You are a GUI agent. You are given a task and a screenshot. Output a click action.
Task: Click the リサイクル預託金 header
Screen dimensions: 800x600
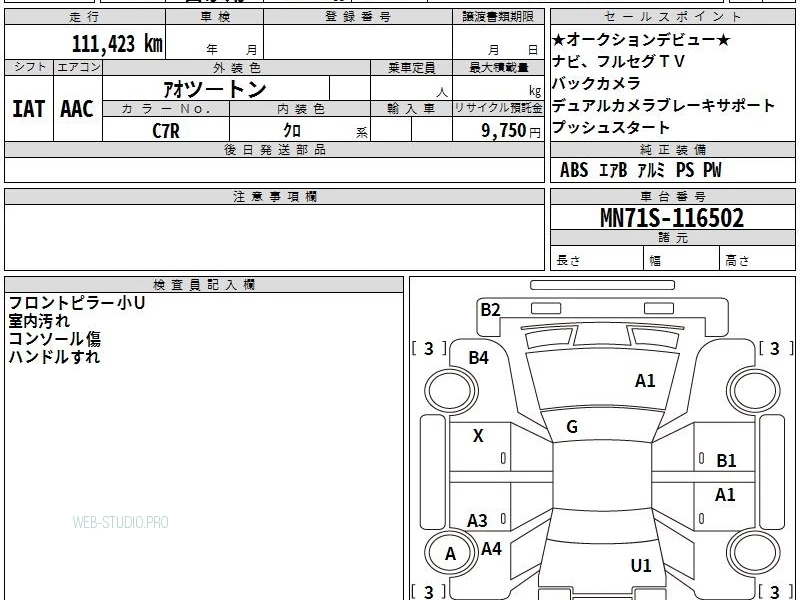498,109
